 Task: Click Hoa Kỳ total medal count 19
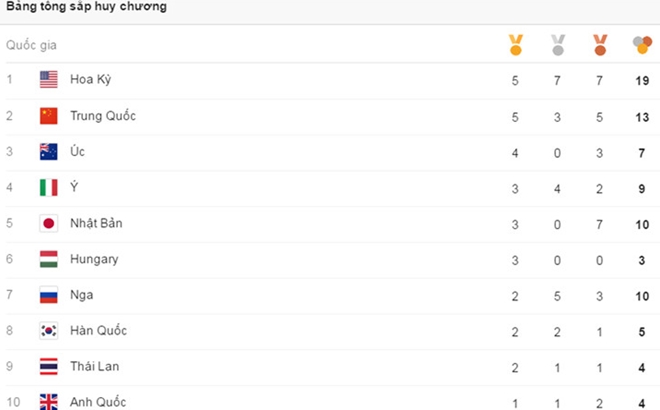[x=642, y=80]
